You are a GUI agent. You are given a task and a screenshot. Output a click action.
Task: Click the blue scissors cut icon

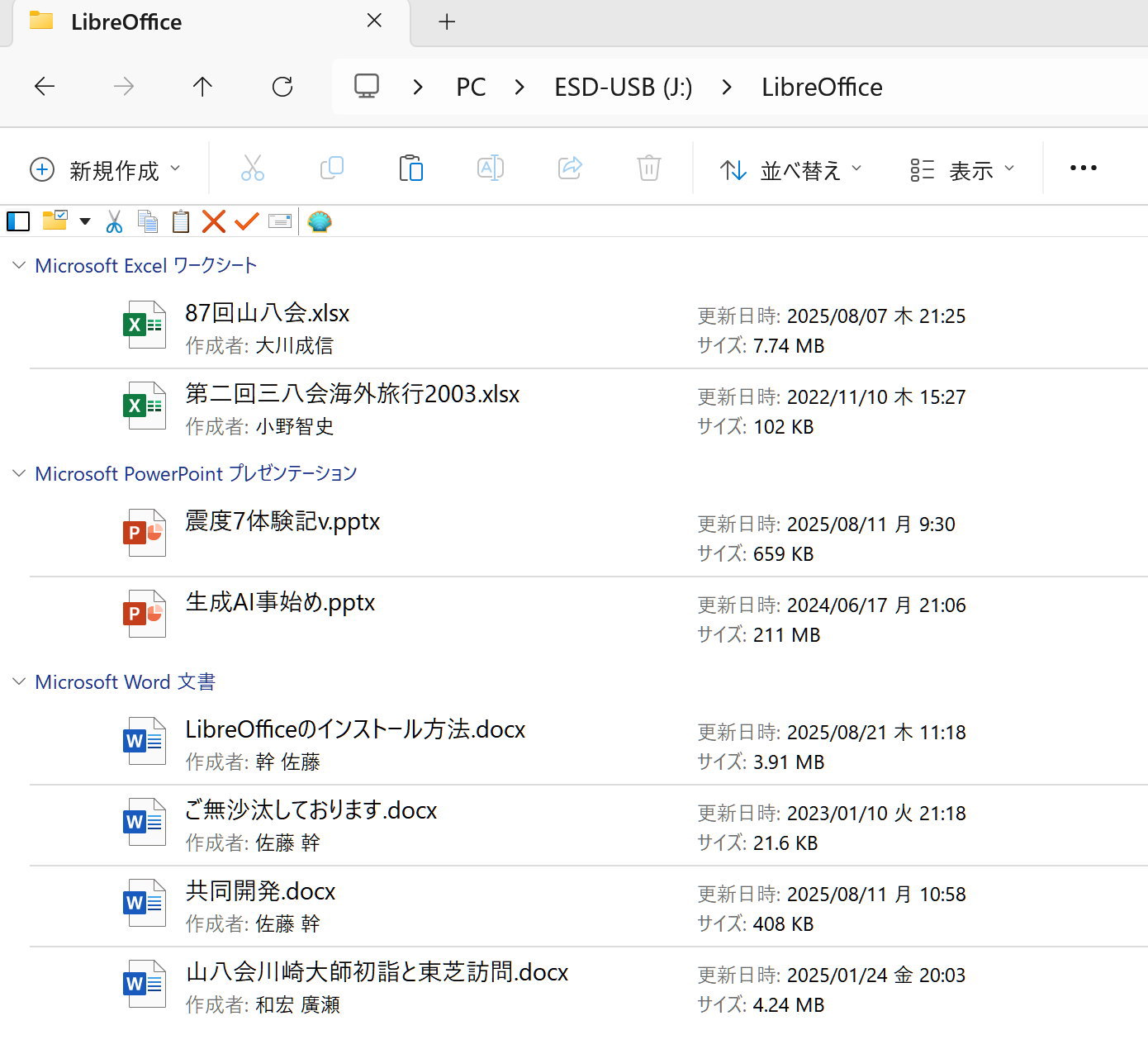click(115, 221)
